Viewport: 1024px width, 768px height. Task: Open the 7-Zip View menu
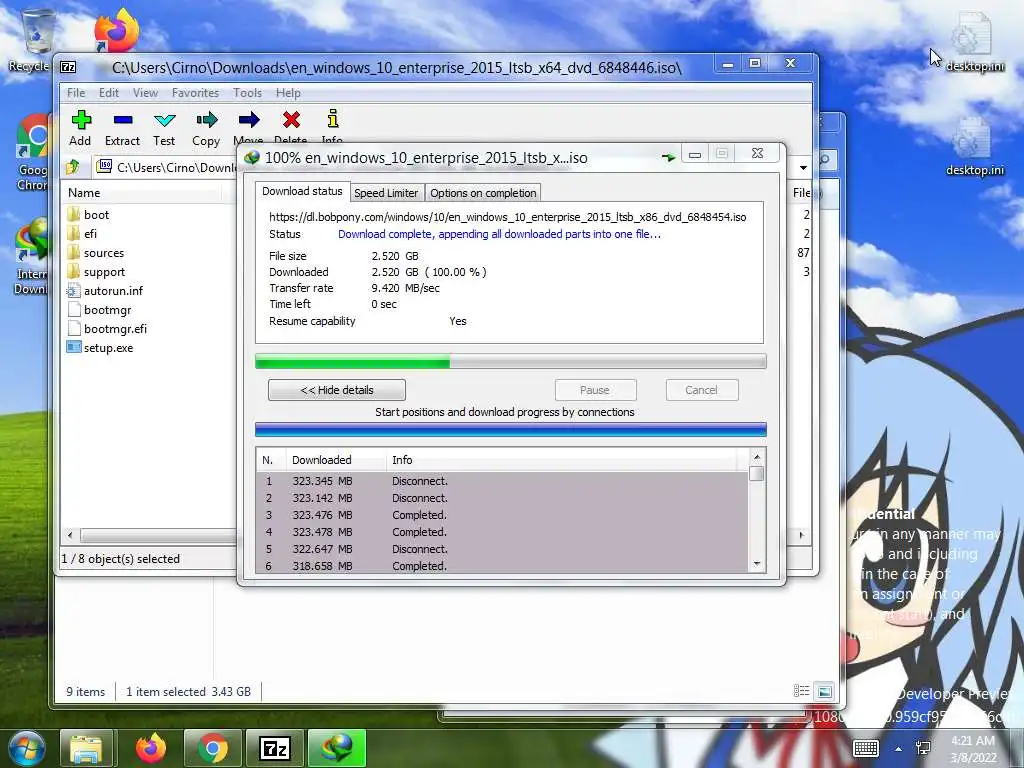click(x=145, y=93)
